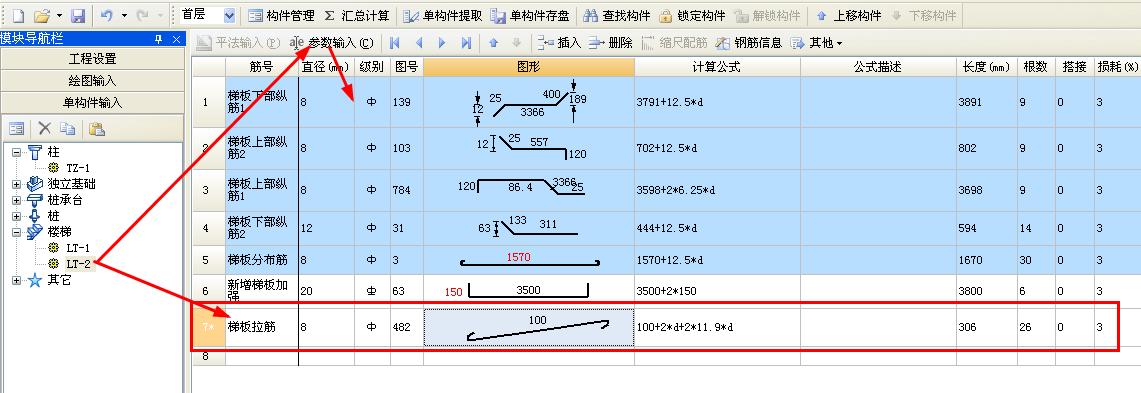Open the undo history dropdown arrow

(124, 15)
